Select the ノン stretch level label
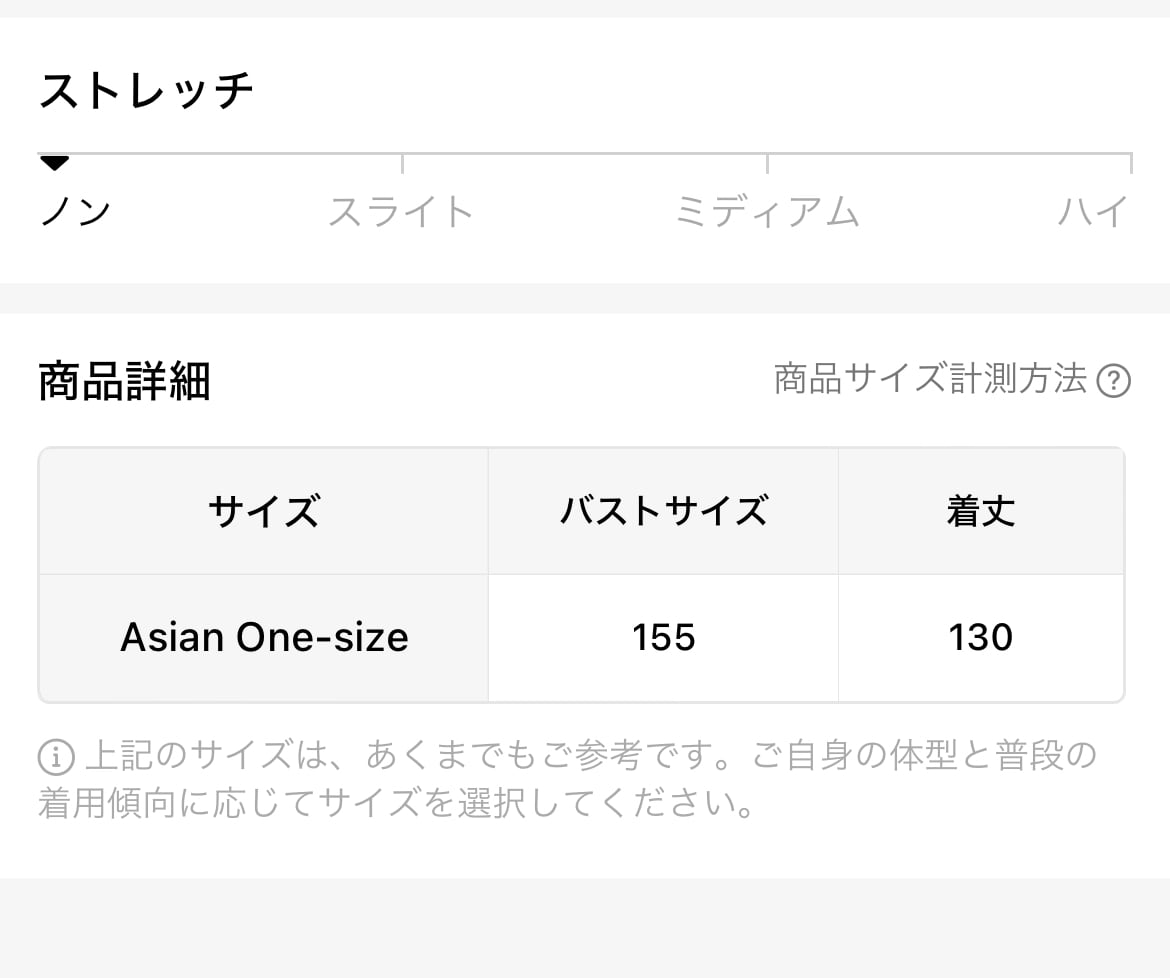This screenshot has width=1170, height=978. (75, 212)
